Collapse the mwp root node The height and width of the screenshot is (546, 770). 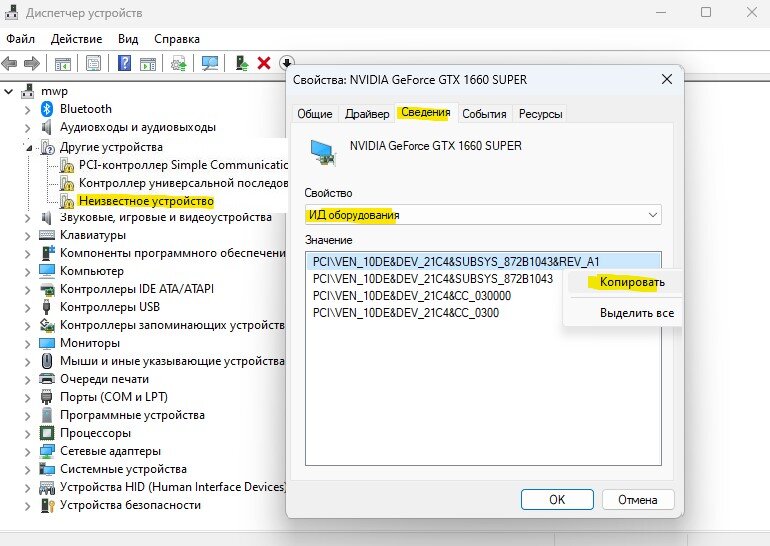(x=9, y=91)
